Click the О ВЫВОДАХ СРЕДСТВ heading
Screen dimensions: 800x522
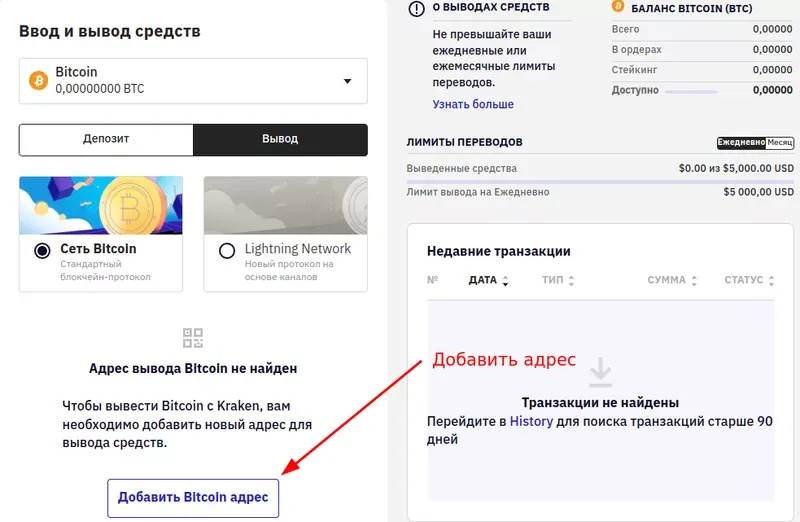pyautogui.click(x=491, y=7)
